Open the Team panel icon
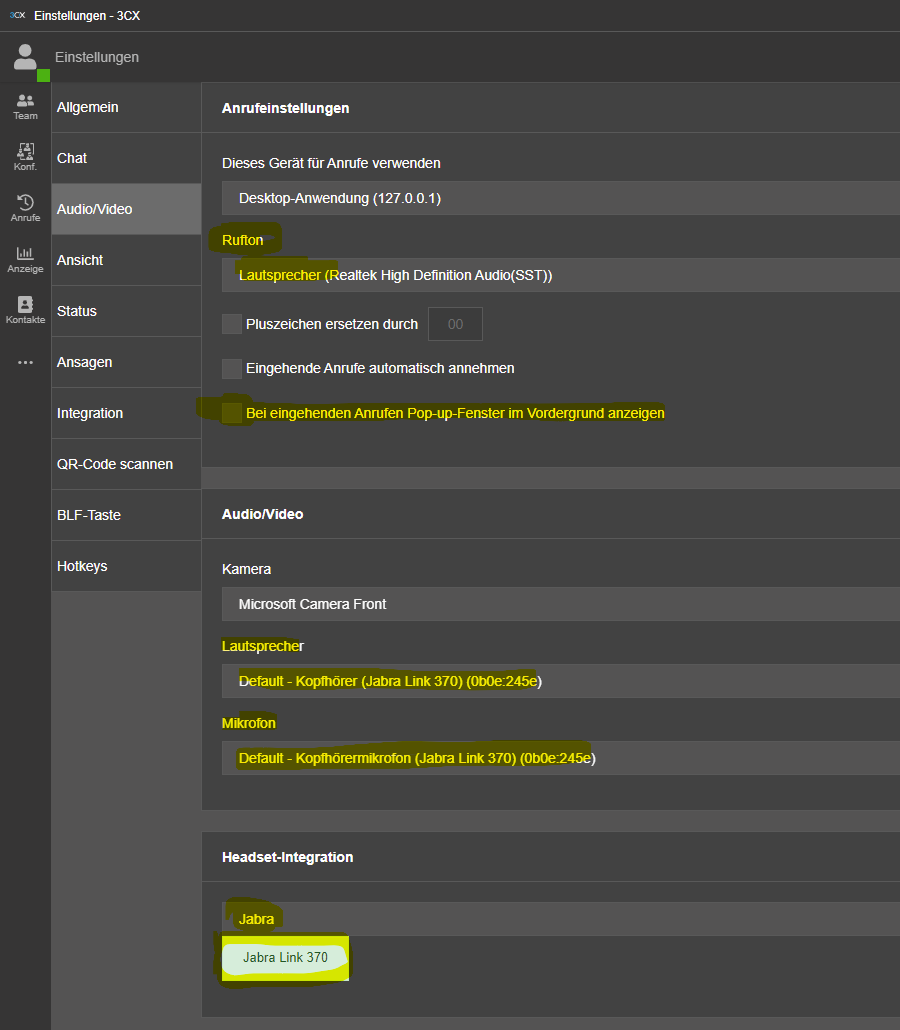Image resolution: width=900 pixels, height=1030 pixels. point(25,106)
